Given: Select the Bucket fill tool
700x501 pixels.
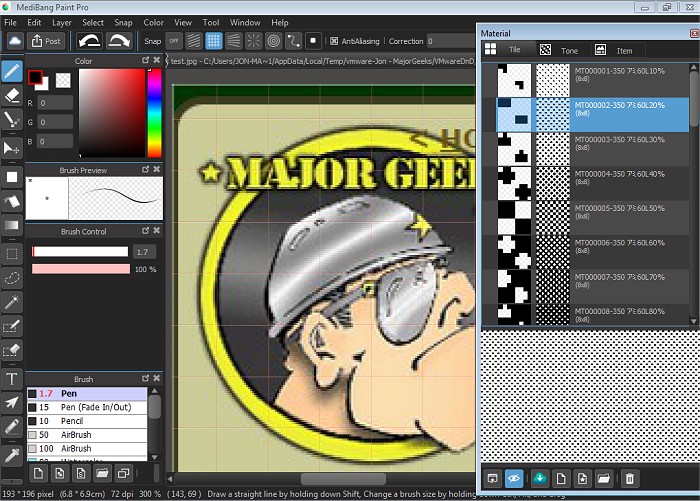Looking at the screenshot, I should click(12, 201).
